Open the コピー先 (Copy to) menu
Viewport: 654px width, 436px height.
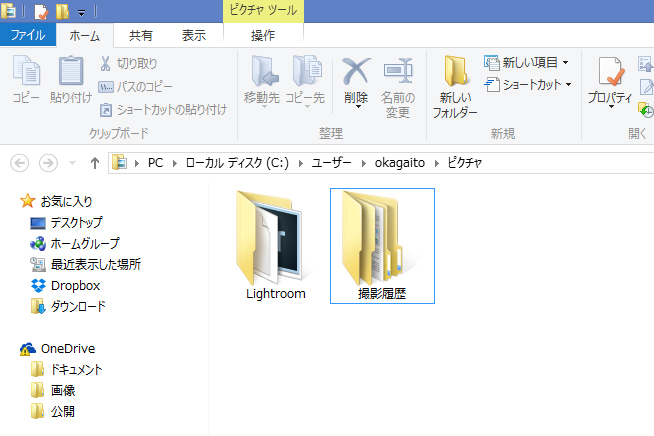pos(305,83)
